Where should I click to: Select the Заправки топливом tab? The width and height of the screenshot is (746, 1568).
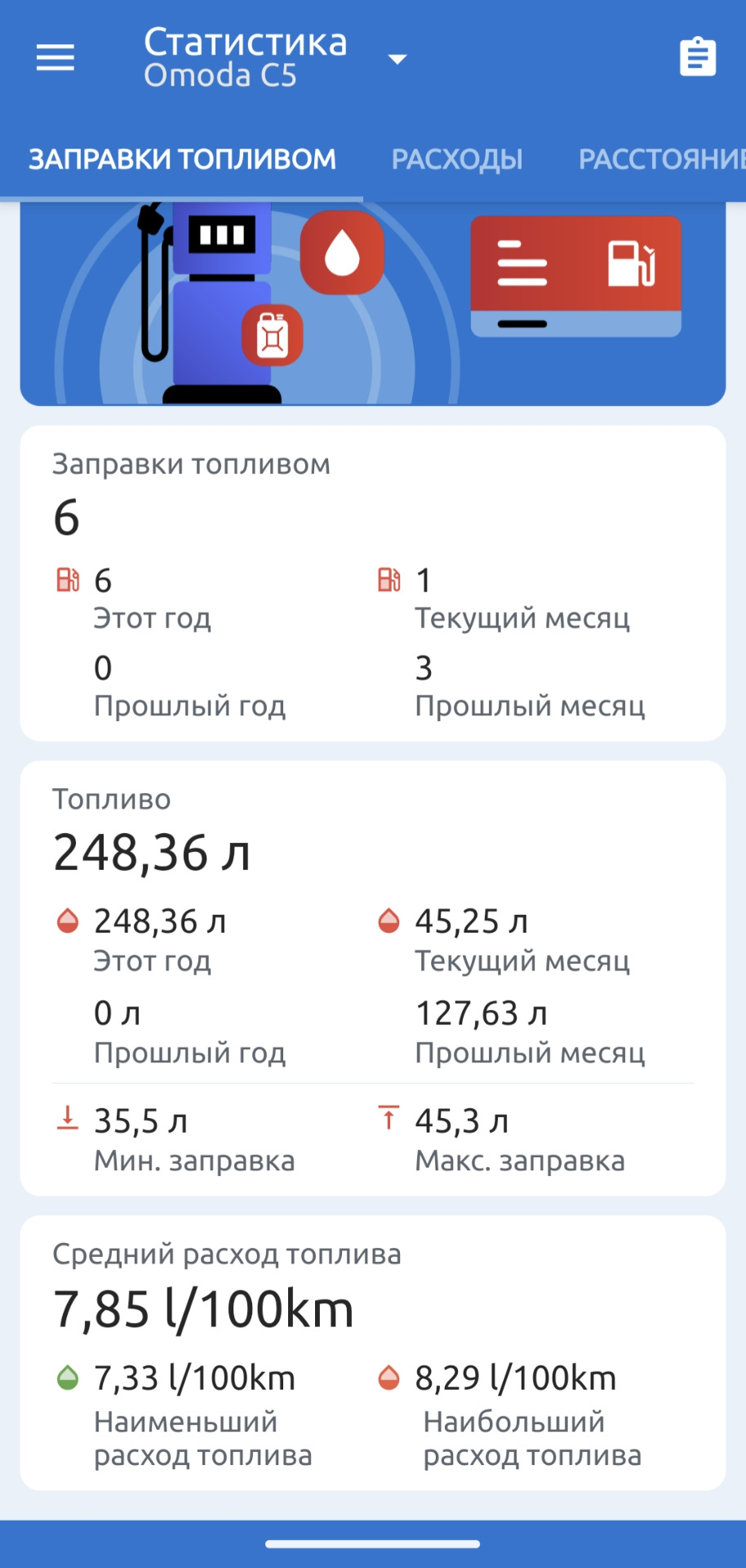[182, 159]
